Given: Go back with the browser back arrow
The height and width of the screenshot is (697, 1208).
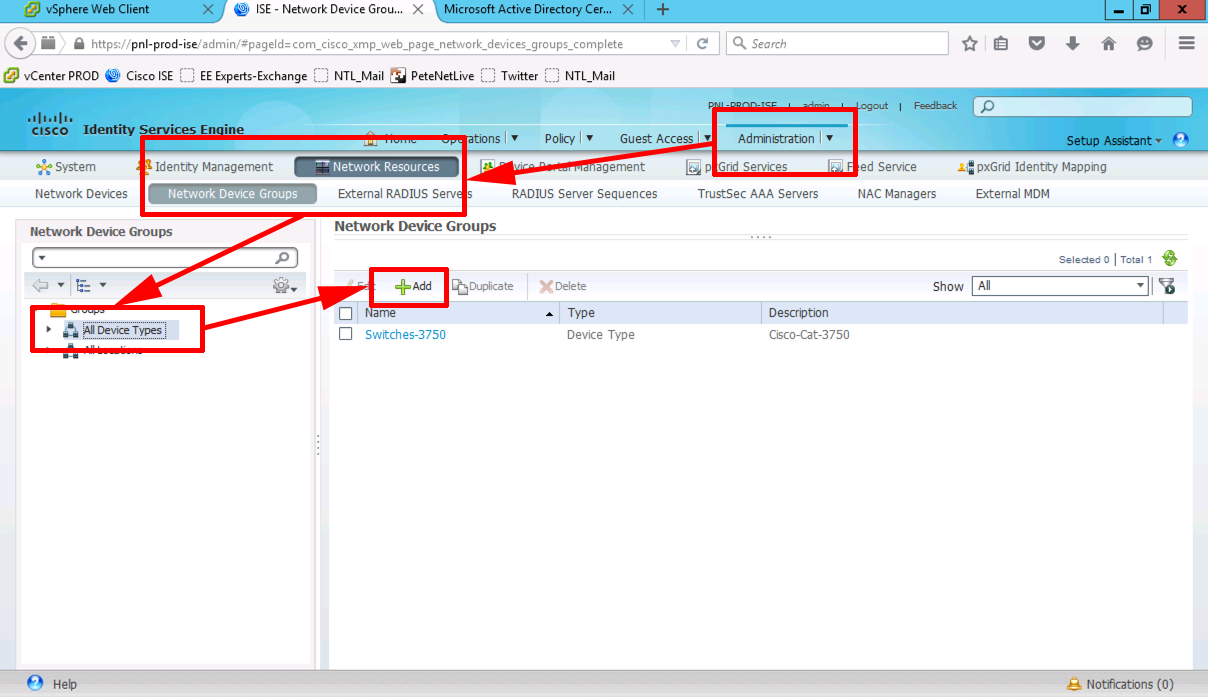Looking at the screenshot, I should pos(21,44).
